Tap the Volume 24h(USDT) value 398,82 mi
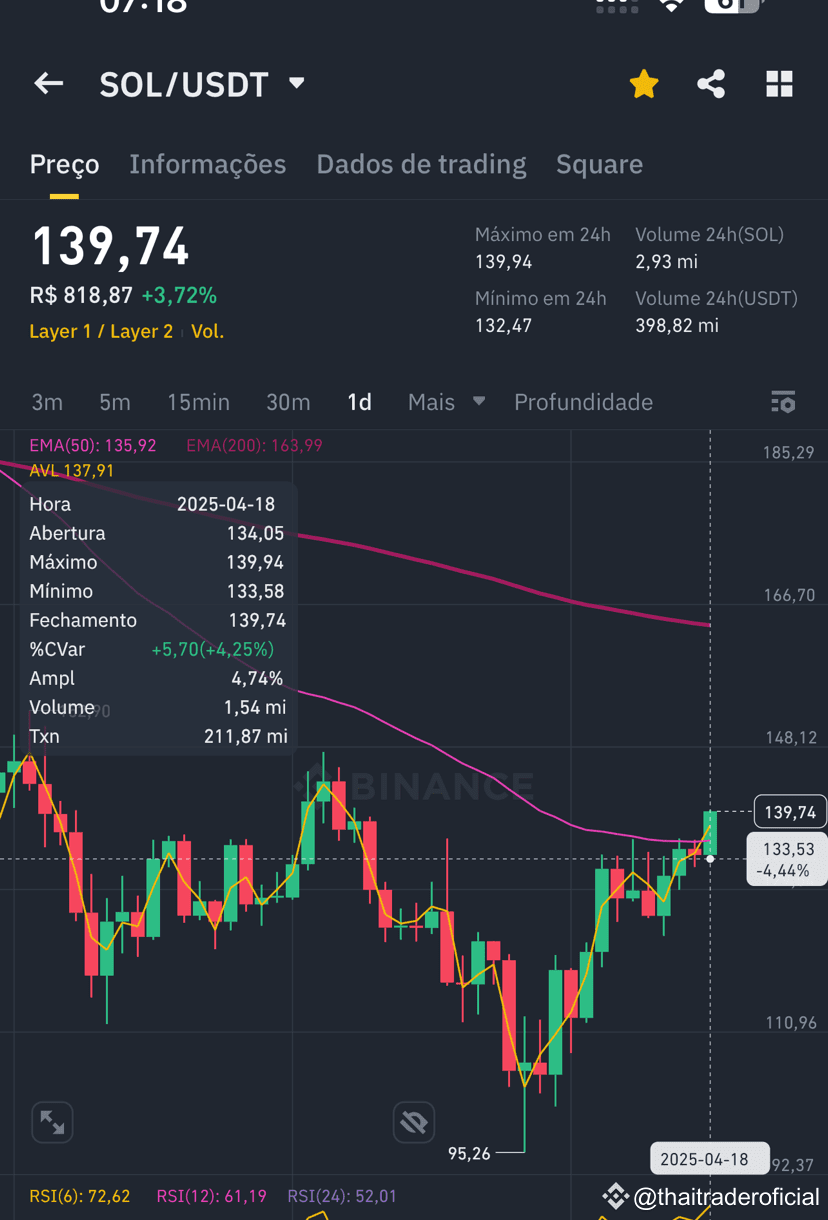The height and width of the screenshot is (1220, 828). point(677,325)
